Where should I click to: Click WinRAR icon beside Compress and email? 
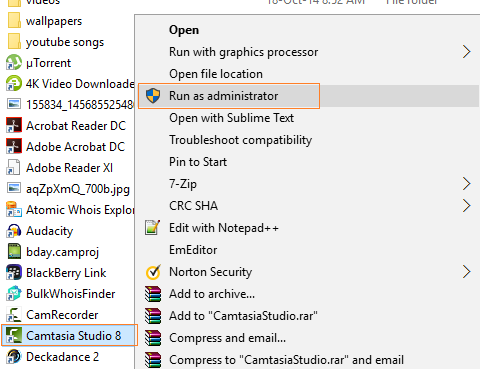coord(153,338)
